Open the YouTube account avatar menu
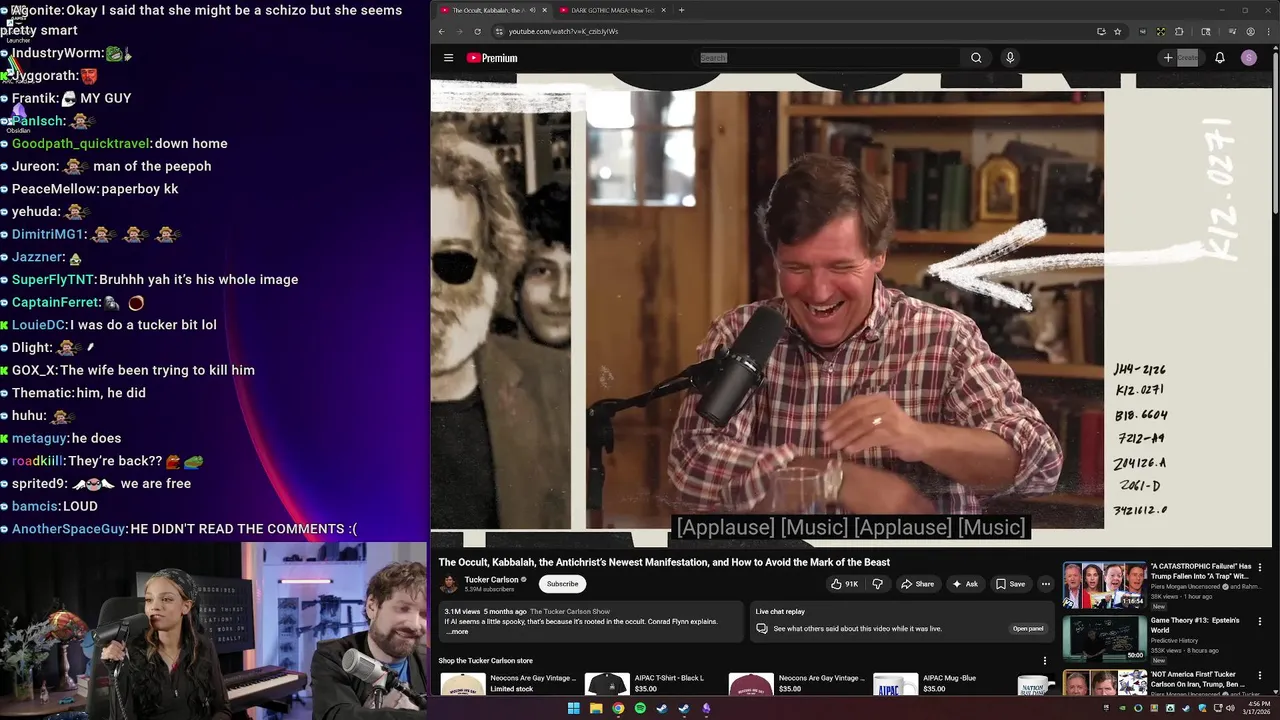The width and height of the screenshot is (1280, 720). (x=1249, y=58)
